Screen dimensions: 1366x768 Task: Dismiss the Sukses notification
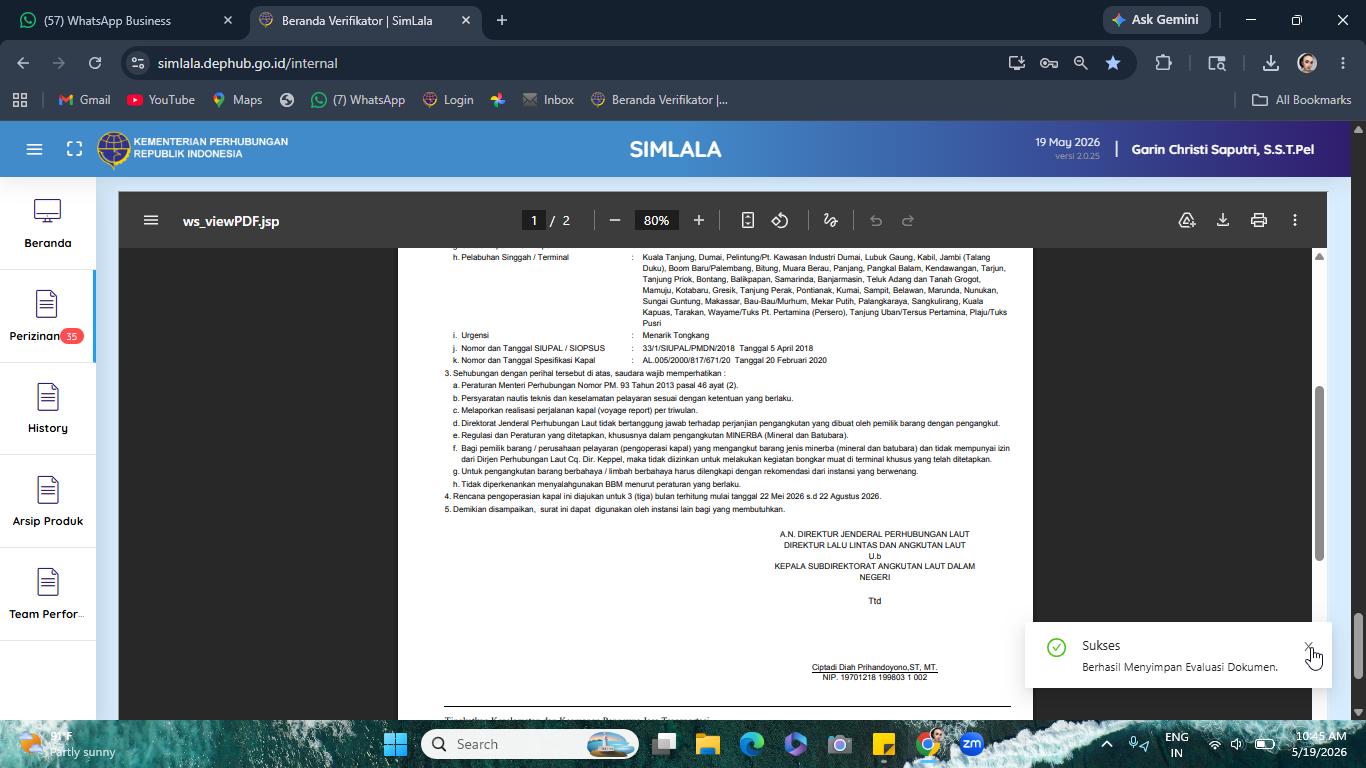pos(1308,646)
